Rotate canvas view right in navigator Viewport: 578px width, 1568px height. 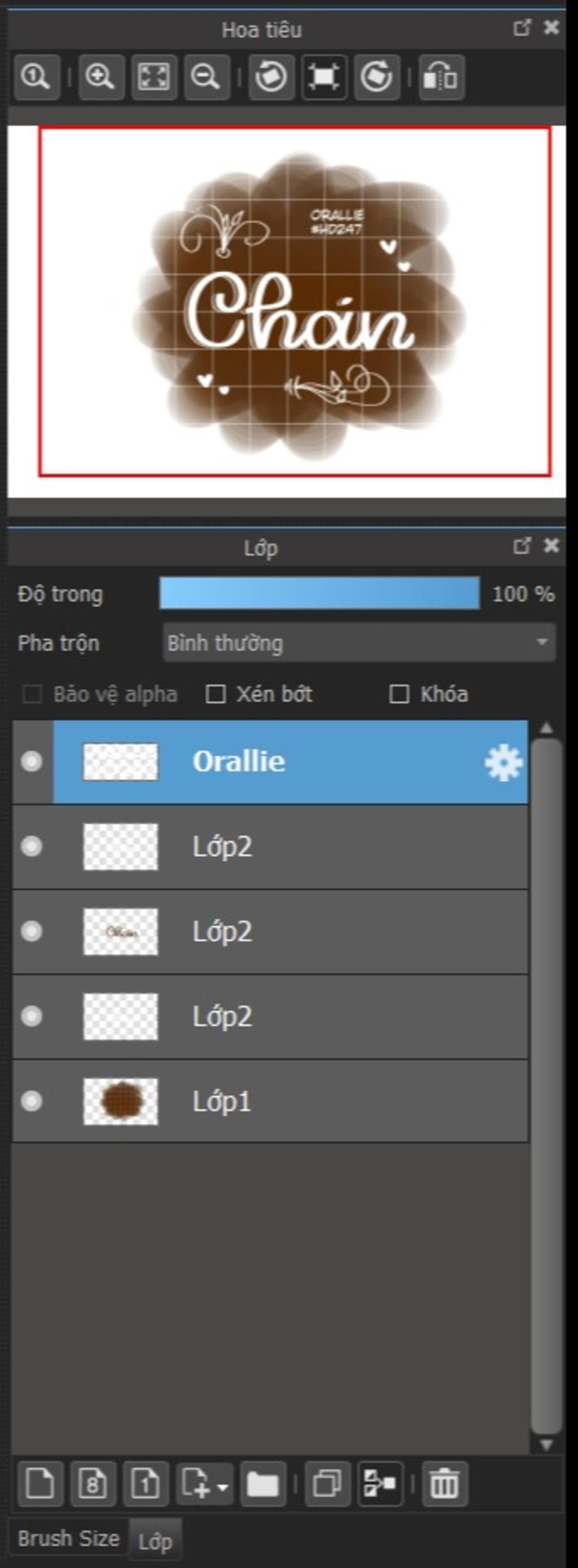click(377, 77)
